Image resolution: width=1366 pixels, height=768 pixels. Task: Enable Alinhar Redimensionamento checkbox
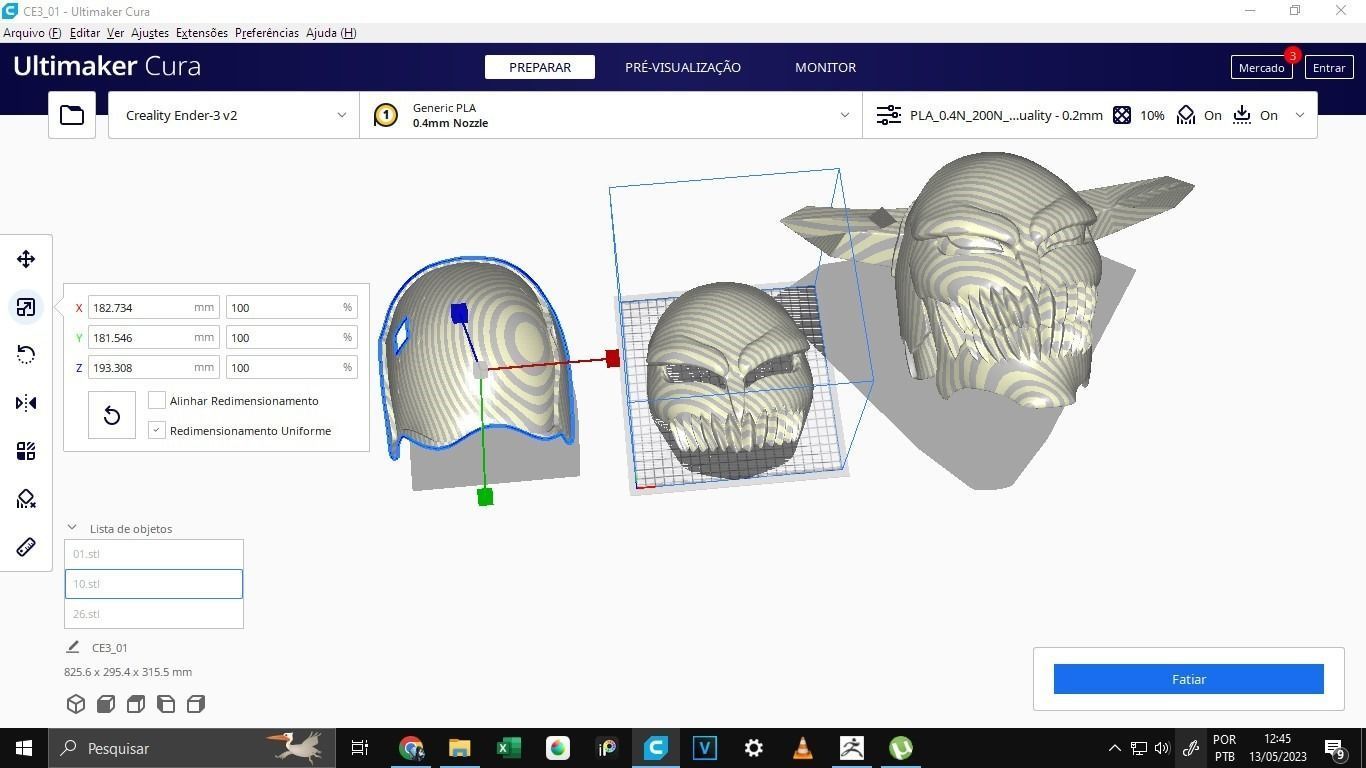157,400
